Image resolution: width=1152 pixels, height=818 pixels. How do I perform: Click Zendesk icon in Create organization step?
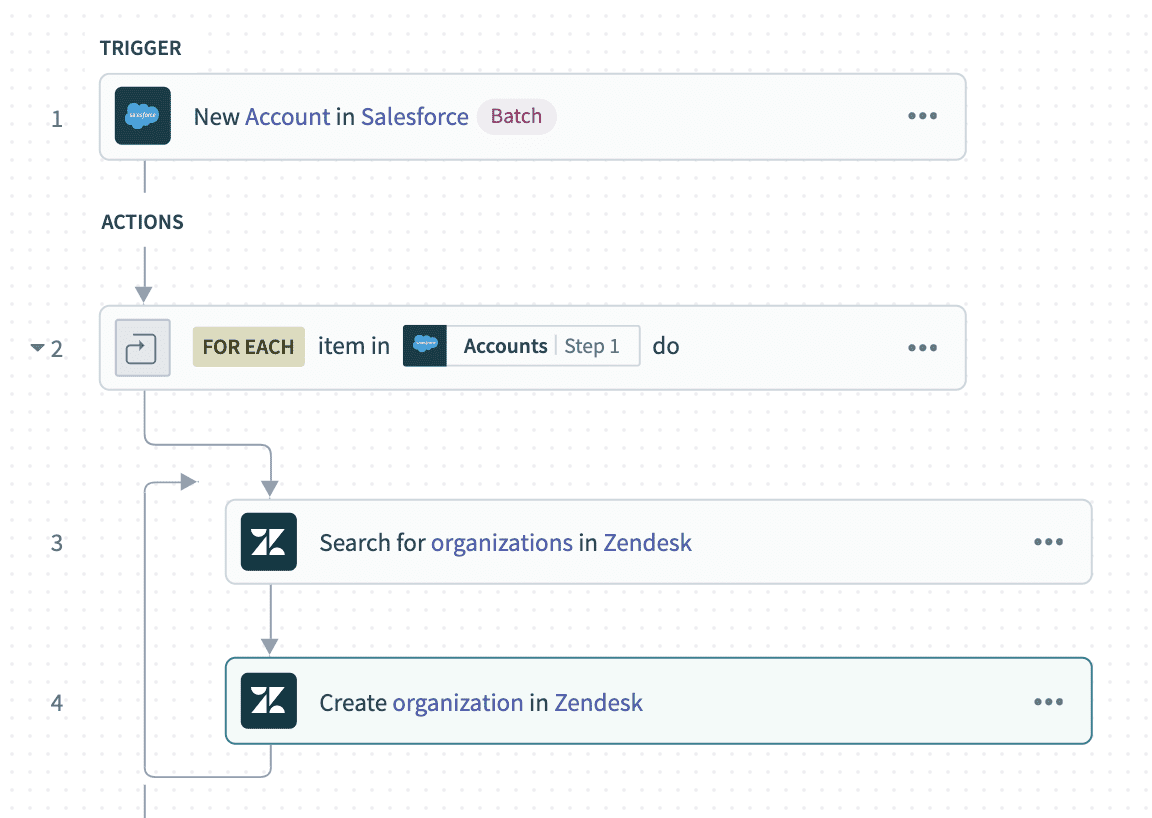pyautogui.click(x=269, y=701)
